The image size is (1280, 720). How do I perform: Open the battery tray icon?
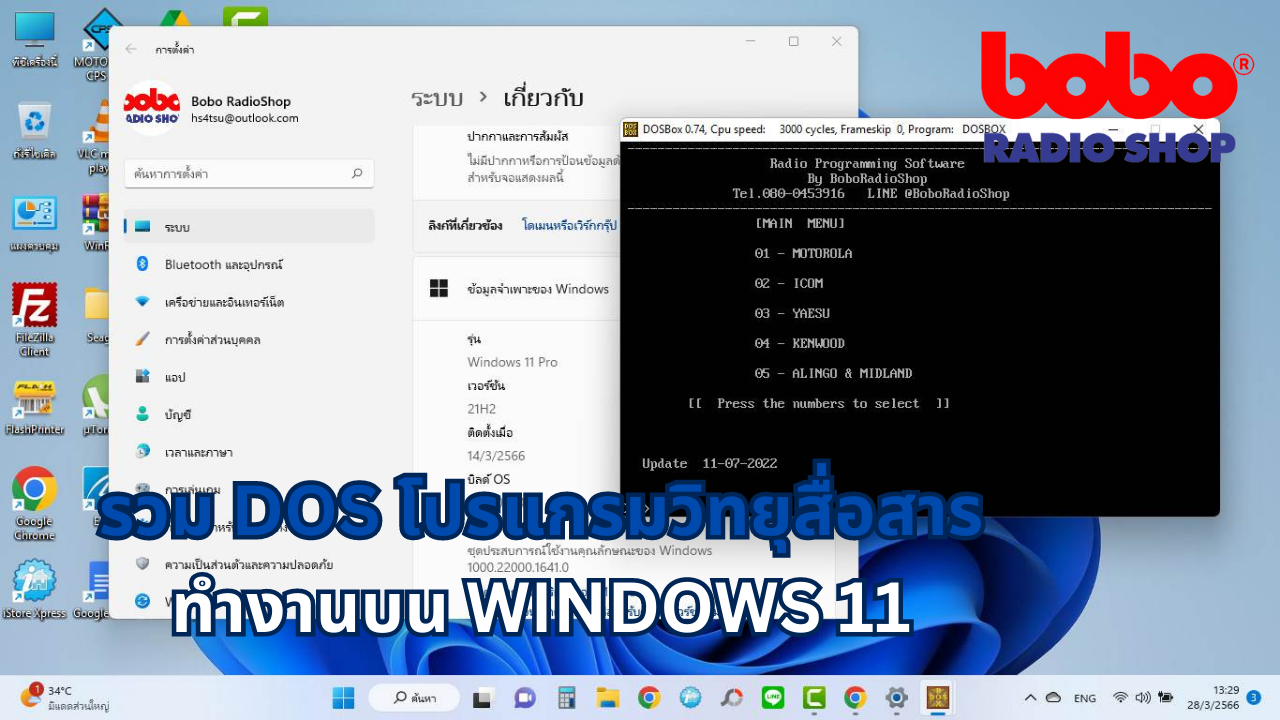[x=1166, y=697]
